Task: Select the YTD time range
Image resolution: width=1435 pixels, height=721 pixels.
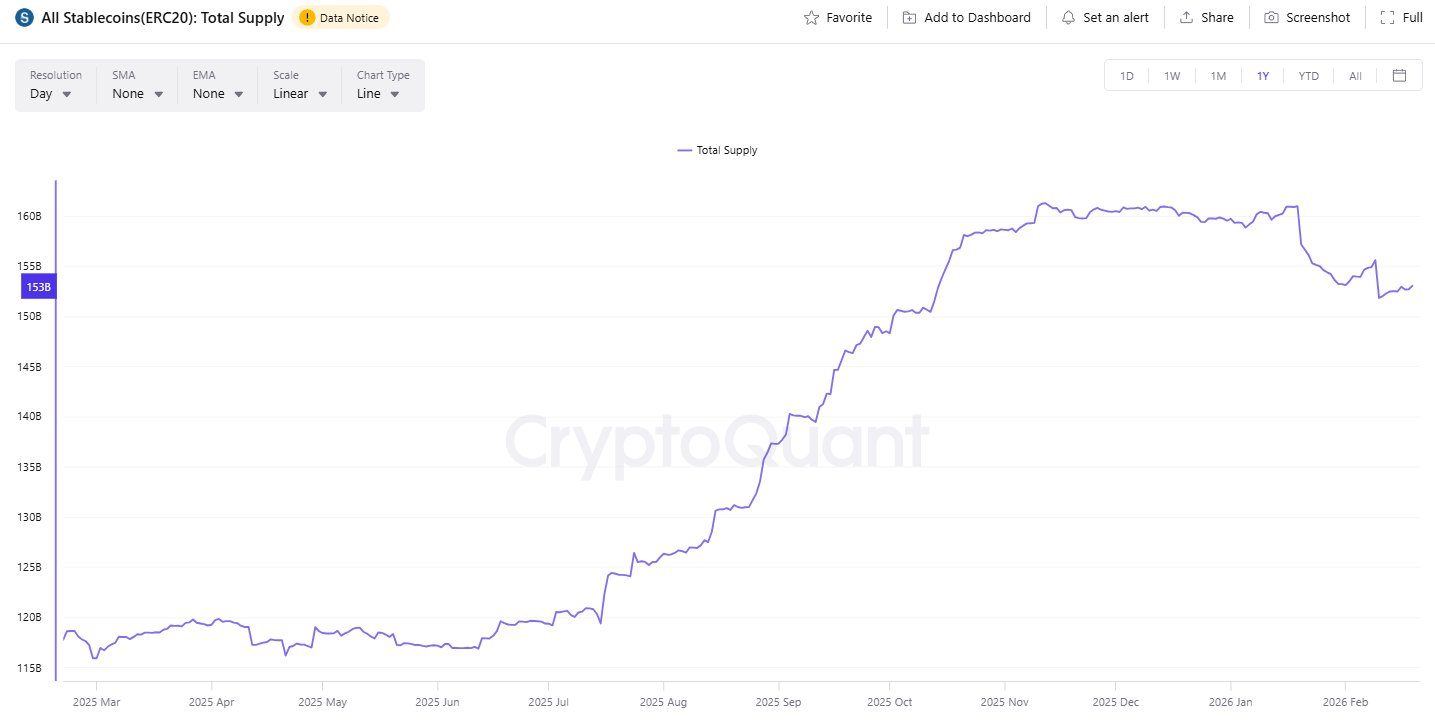Action: (x=1308, y=76)
